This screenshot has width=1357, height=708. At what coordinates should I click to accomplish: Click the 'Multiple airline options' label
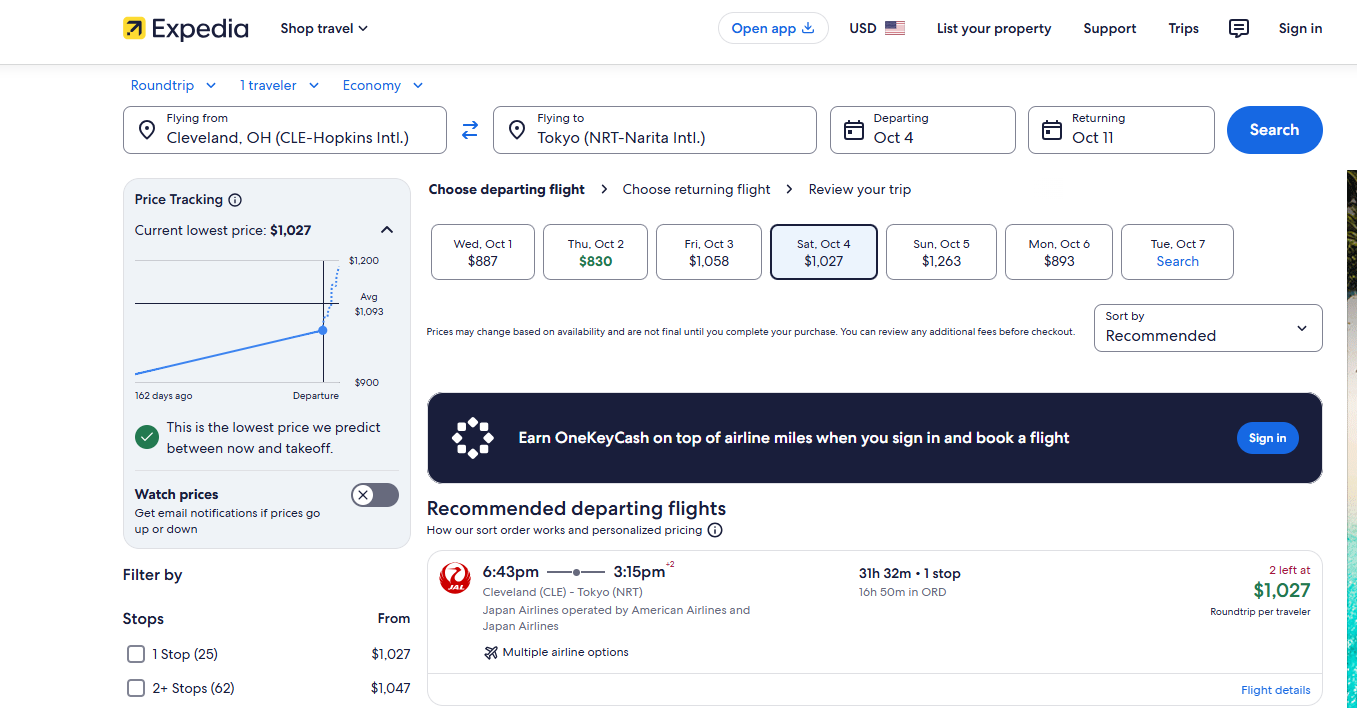point(566,652)
